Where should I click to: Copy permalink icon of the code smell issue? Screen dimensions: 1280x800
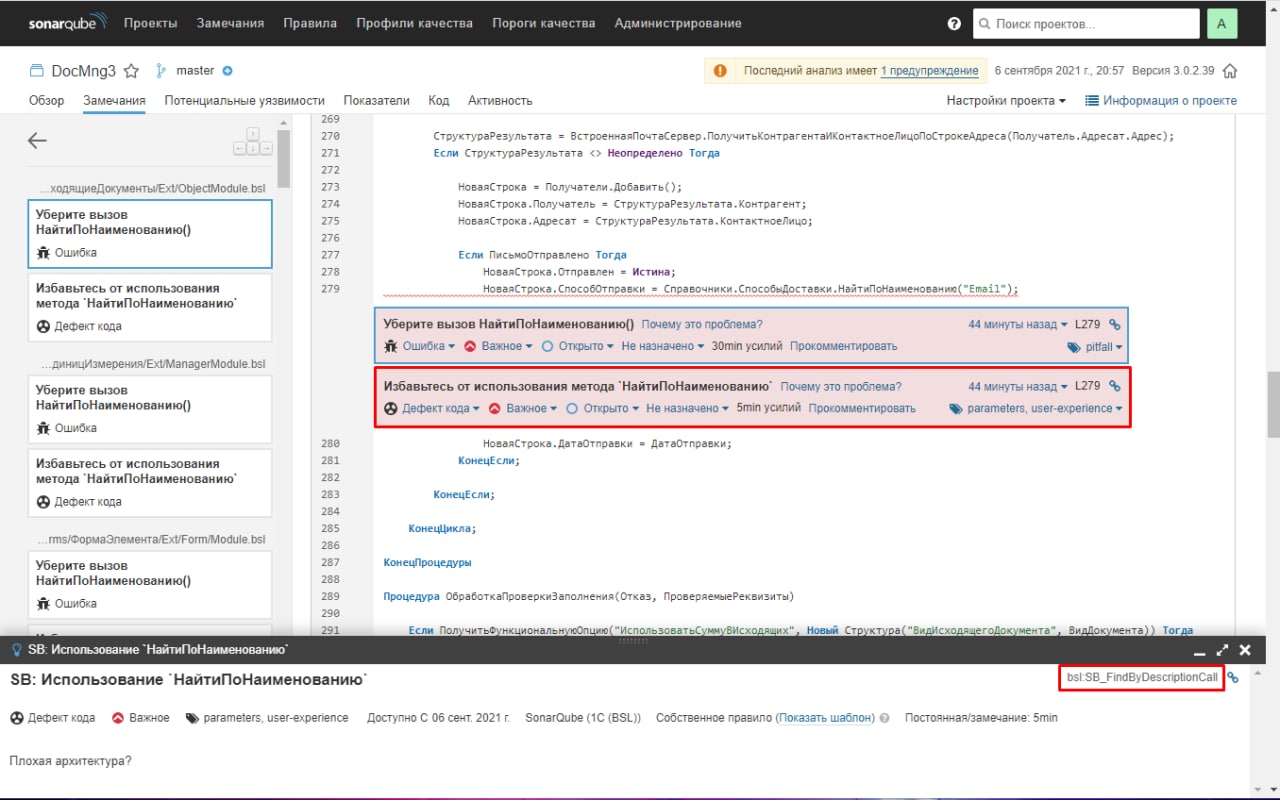[x=1115, y=386]
